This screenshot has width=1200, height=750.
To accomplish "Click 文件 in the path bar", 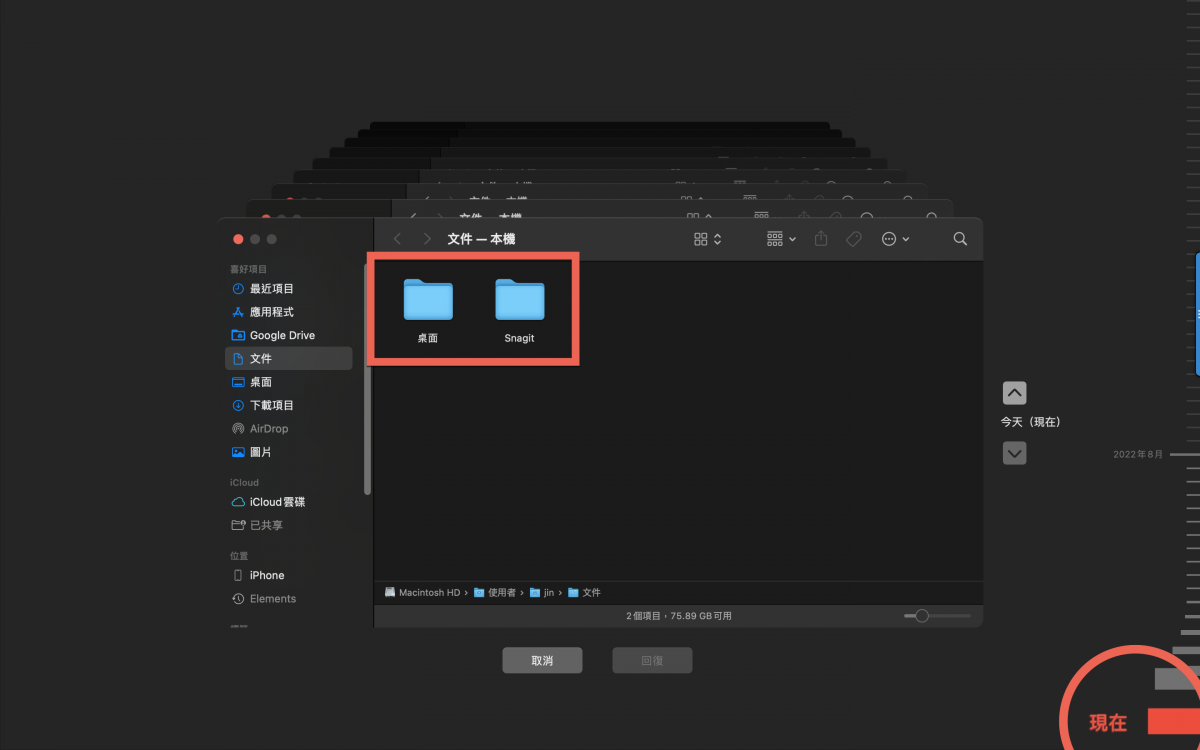I will [585, 592].
